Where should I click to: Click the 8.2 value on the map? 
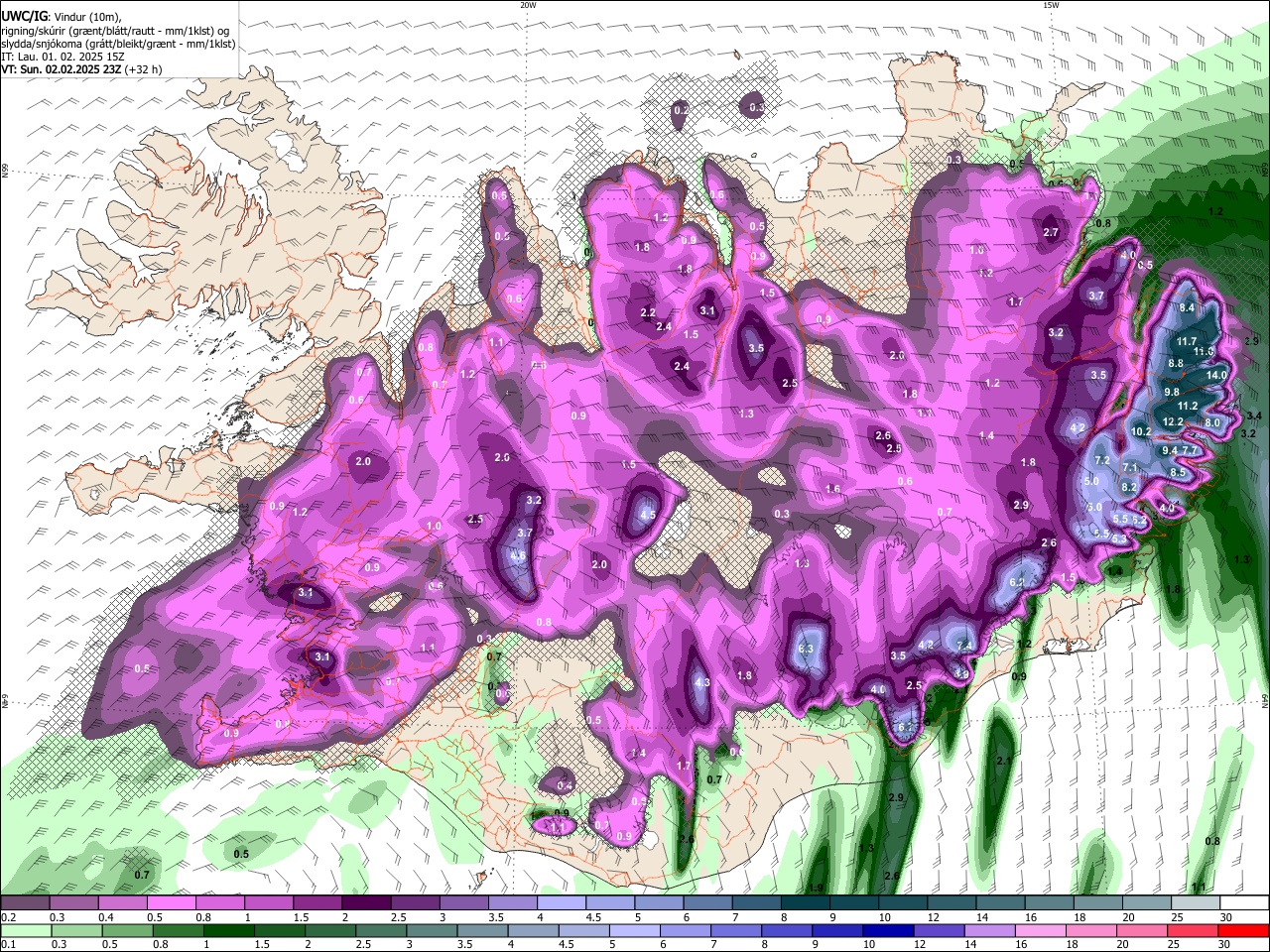1129,488
